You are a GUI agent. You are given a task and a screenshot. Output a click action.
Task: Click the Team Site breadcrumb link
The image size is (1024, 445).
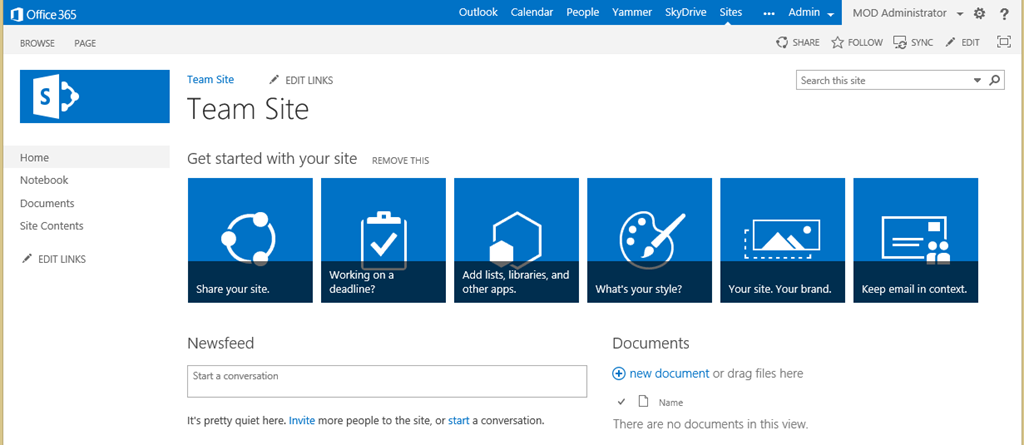click(x=210, y=79)
